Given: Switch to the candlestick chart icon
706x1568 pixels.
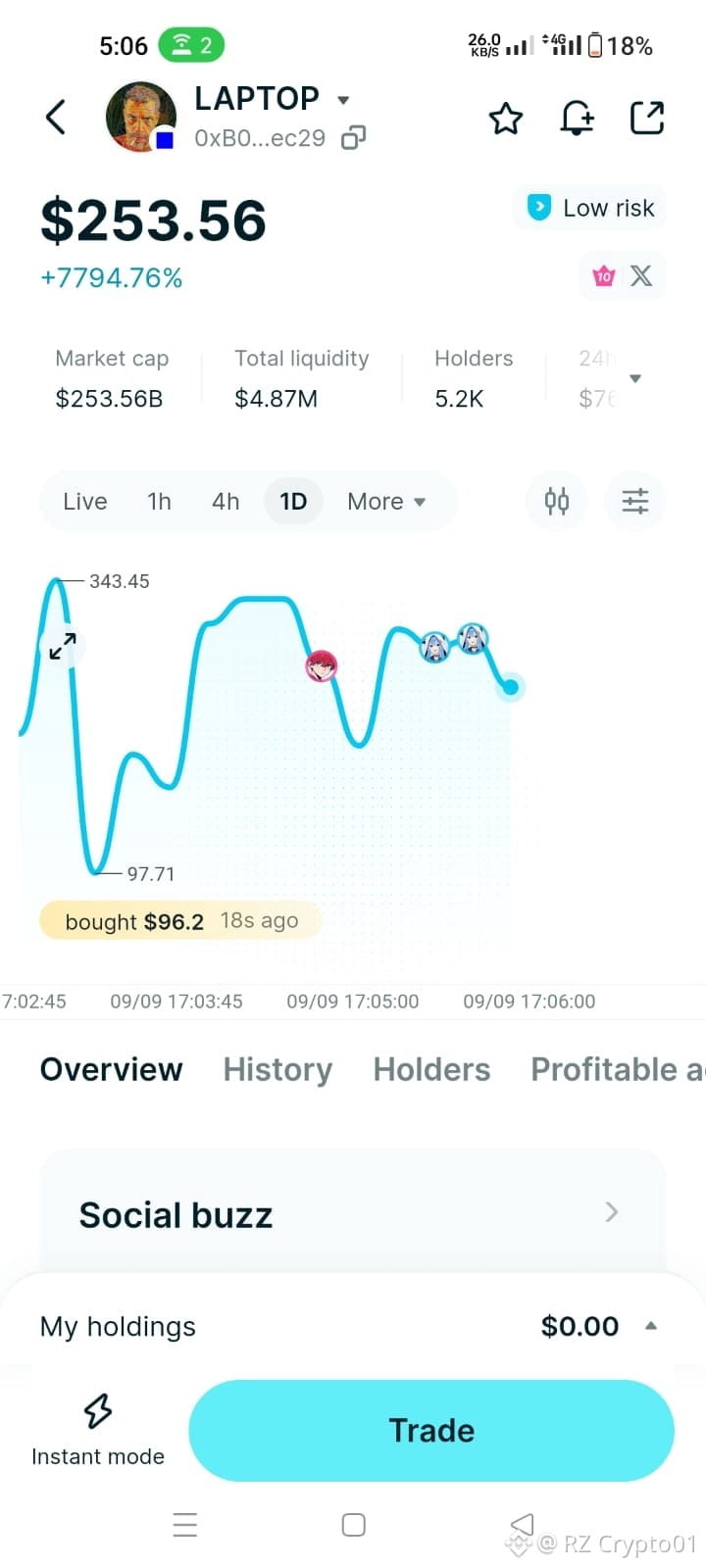Looking at the screenshot, I should point(557,501).
